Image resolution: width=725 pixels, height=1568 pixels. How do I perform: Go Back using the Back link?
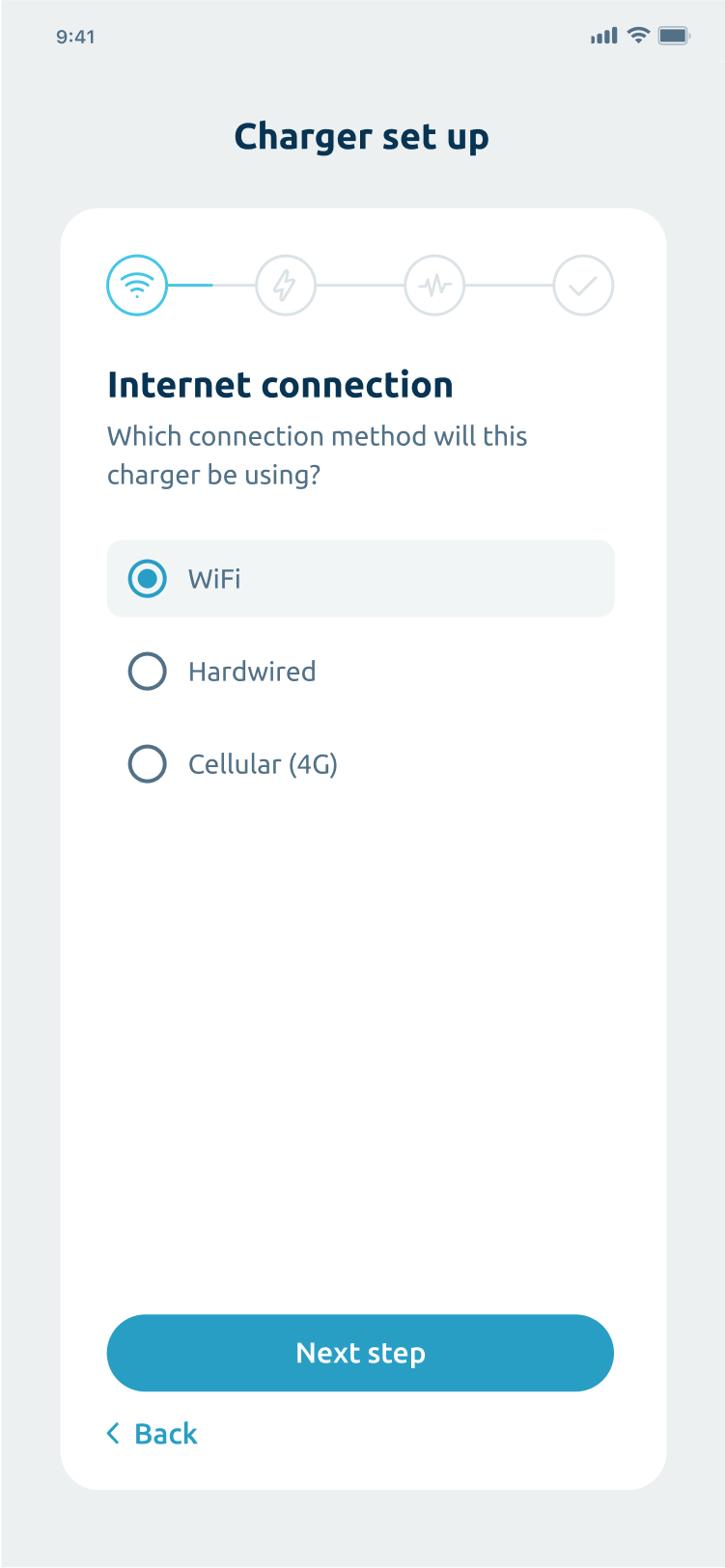point(152,1434)
